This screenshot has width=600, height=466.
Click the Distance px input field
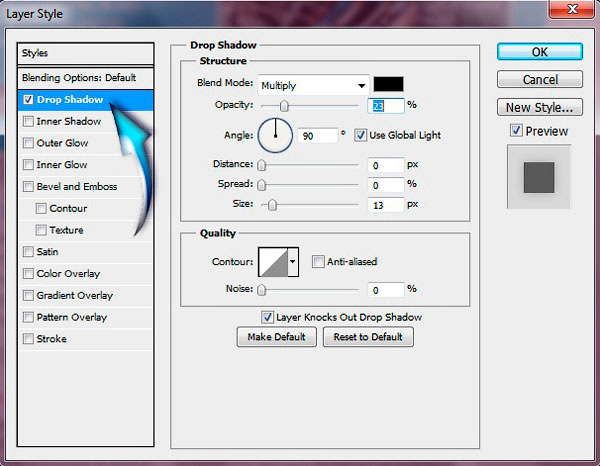[386, 165]
